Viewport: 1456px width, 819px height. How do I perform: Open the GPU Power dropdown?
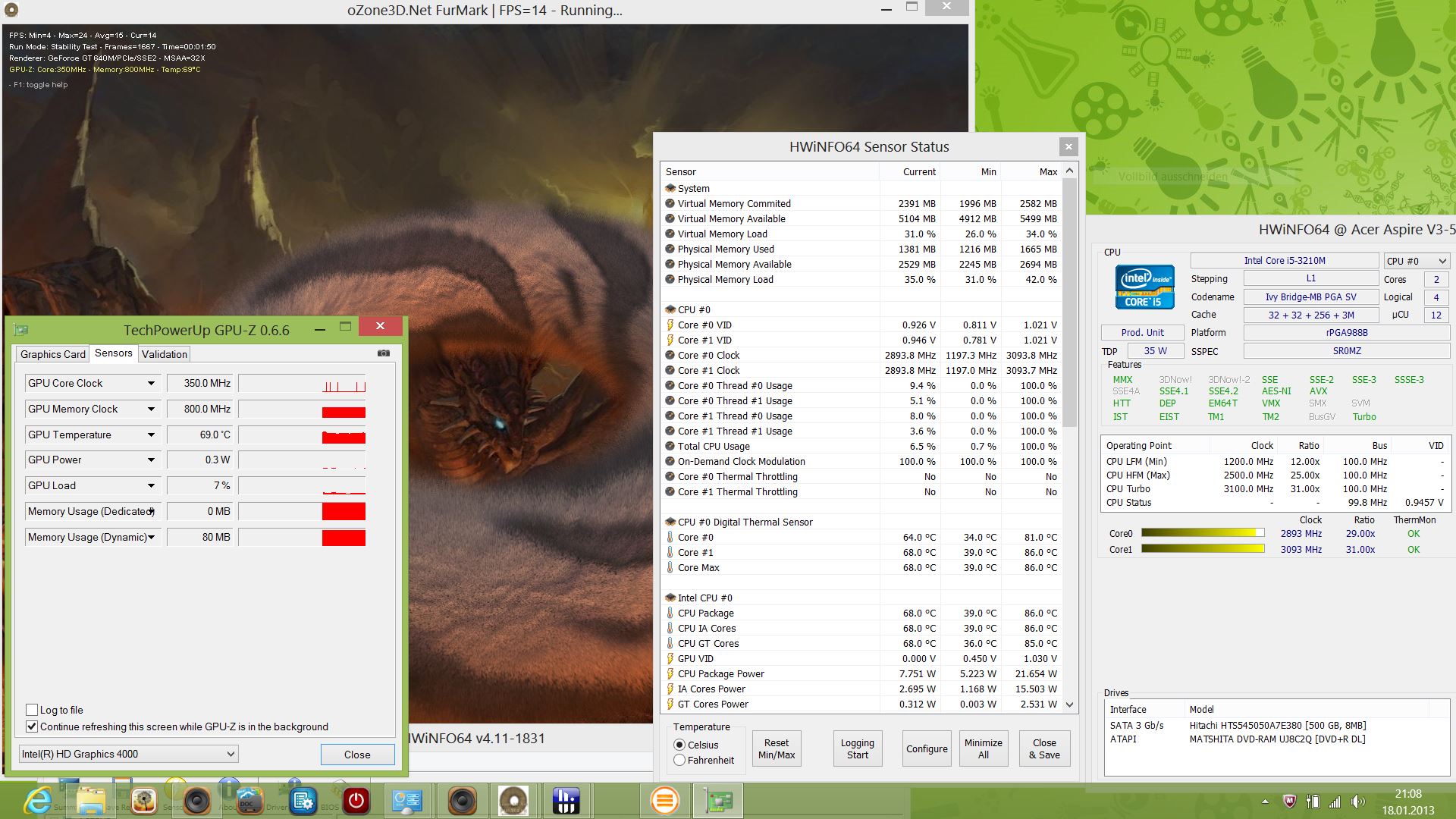coord(151,460)
